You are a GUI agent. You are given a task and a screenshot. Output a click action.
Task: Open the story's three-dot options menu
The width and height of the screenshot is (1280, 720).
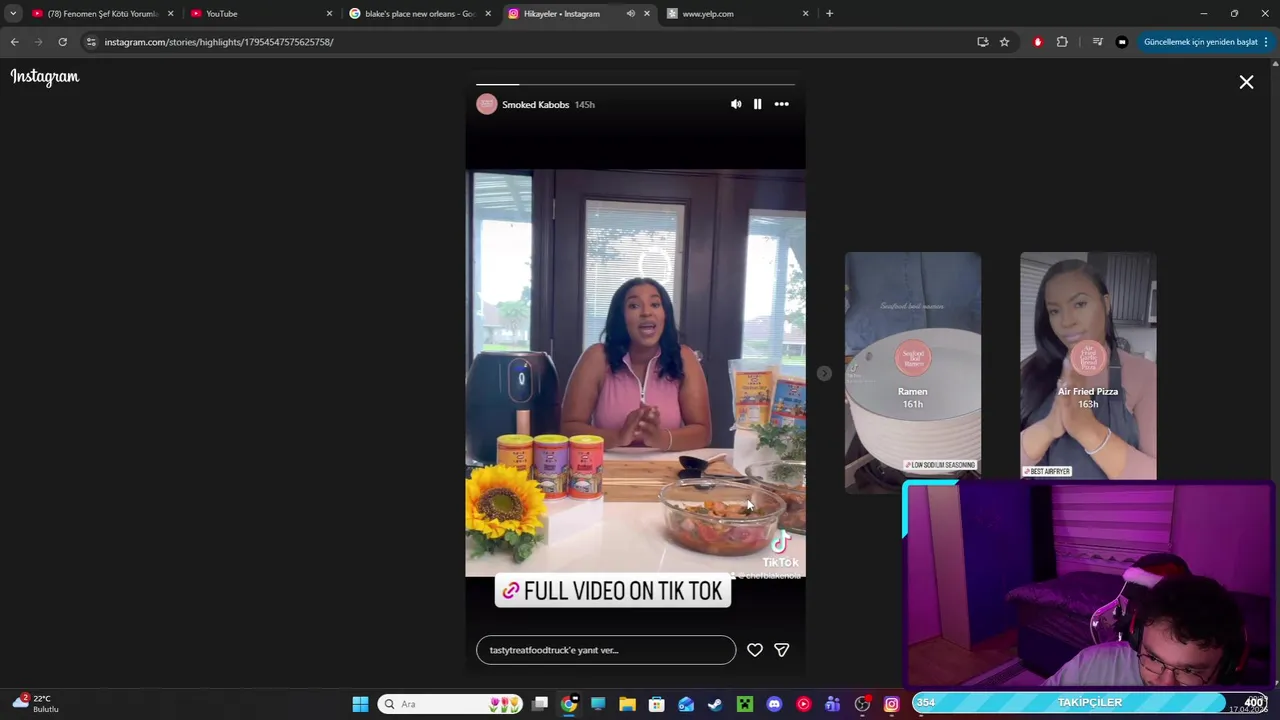pos(781,104)
